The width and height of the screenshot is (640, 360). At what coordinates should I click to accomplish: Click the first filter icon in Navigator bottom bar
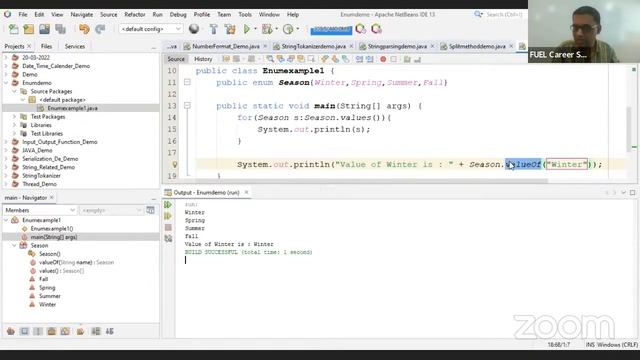tap(11, 331)
